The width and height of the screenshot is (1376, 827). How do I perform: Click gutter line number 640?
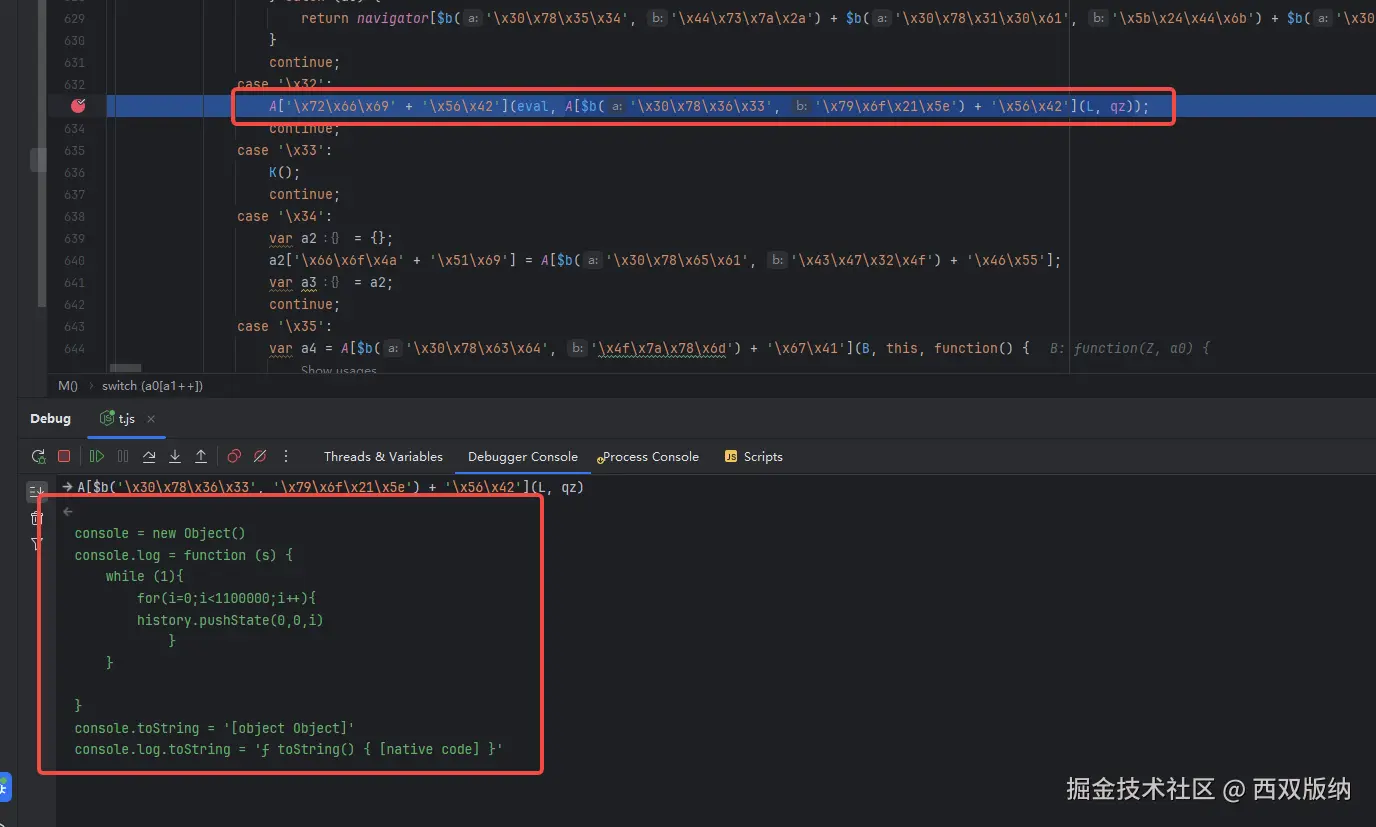[75, 260]
